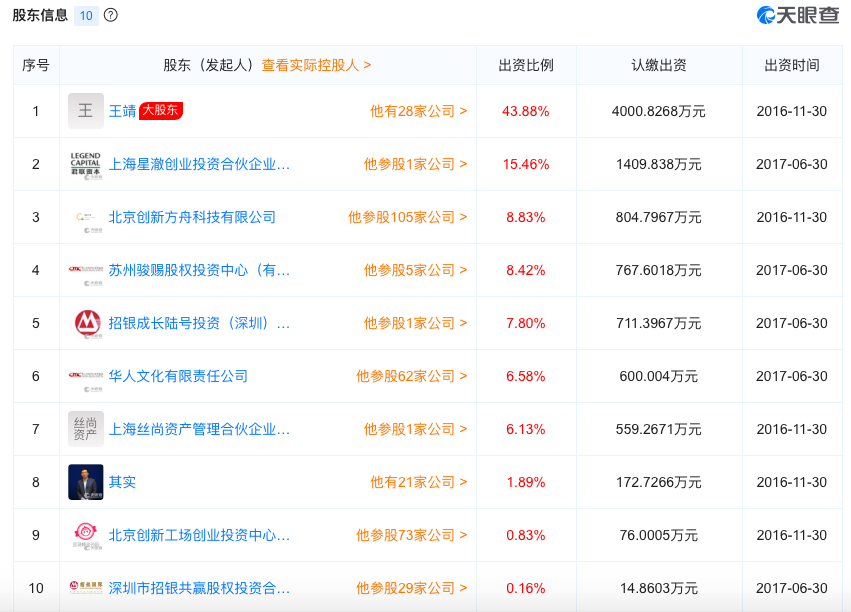Viewport: 851px width, 612px height.
Task: Expand 他参股1家公司 for 招银成长陆号
Action: coord(415,323)
